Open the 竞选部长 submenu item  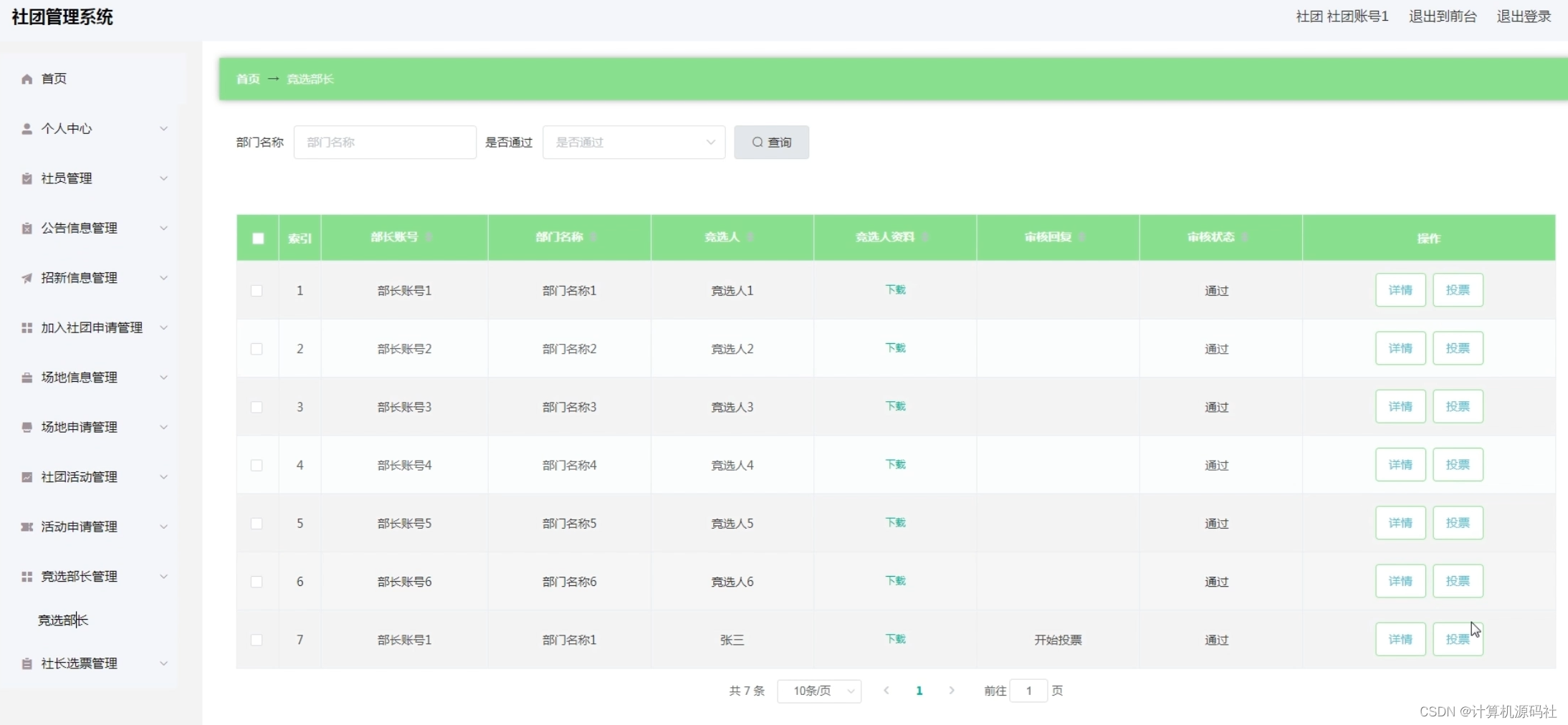[63, 620]
